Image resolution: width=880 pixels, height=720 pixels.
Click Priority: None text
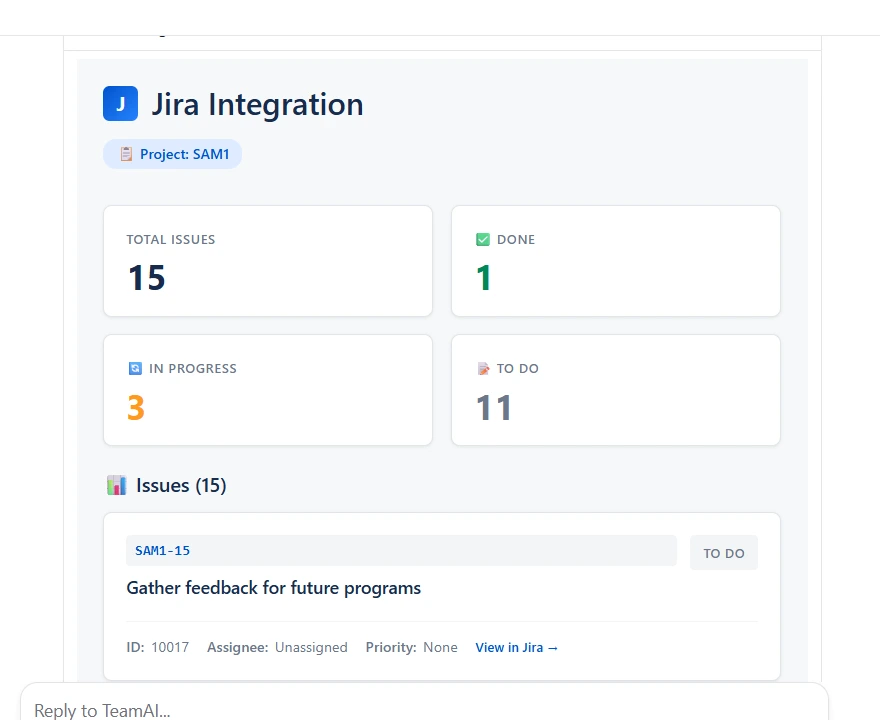(x=411, y=648)
